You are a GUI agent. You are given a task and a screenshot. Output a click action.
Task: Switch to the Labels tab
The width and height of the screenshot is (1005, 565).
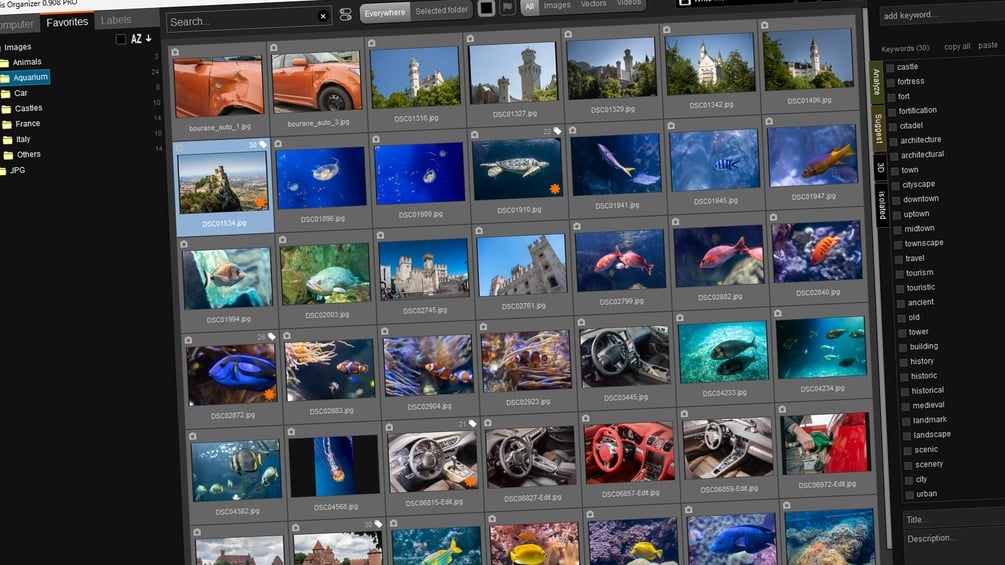tap(116, 20)
